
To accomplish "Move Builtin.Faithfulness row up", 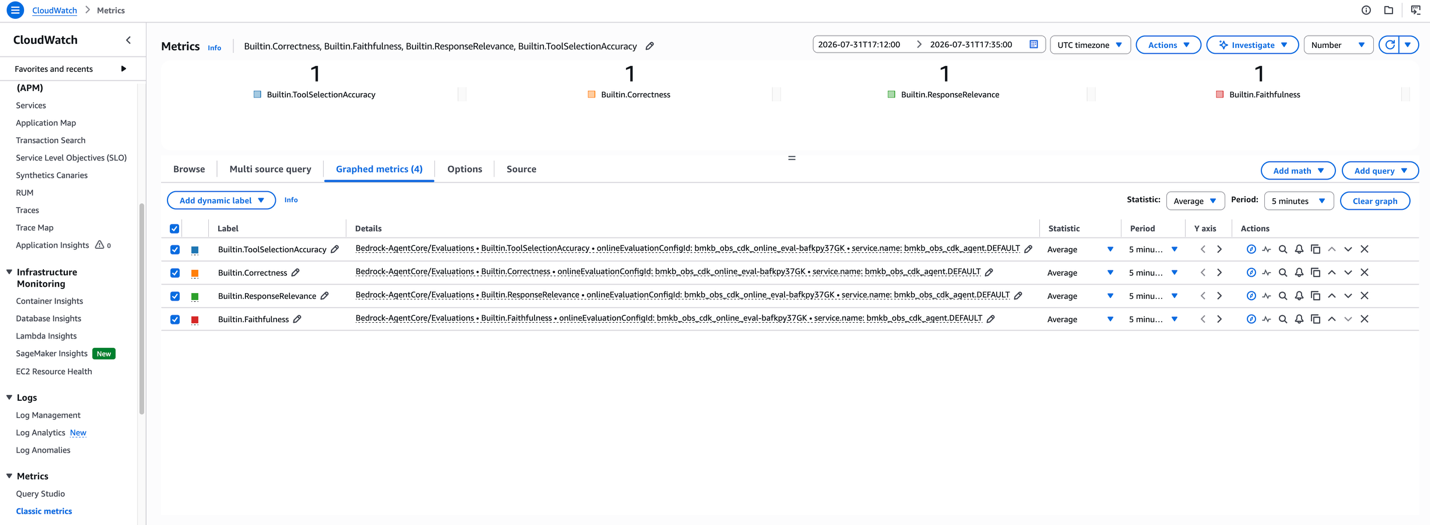I will (x=1332, y=319).
